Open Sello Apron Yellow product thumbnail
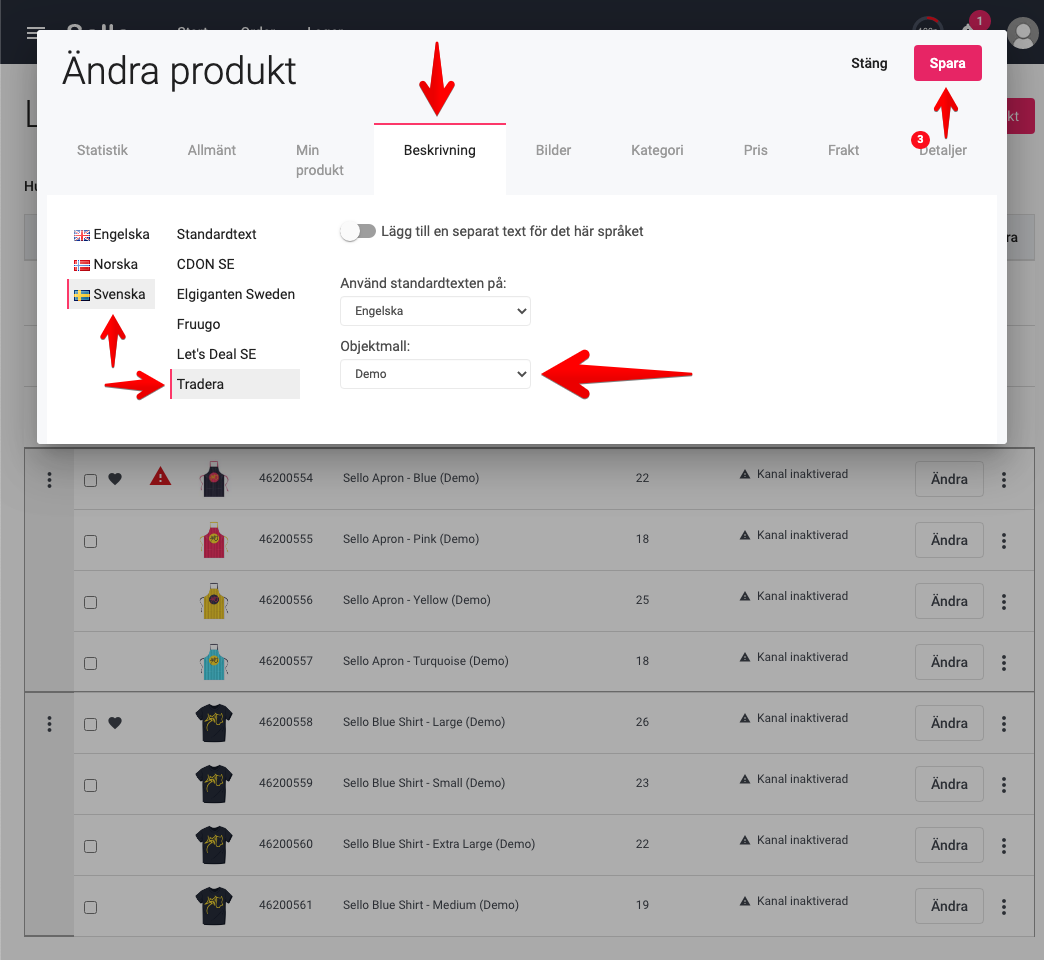This screenshot has height=960, width=1044. coord(214,600)
